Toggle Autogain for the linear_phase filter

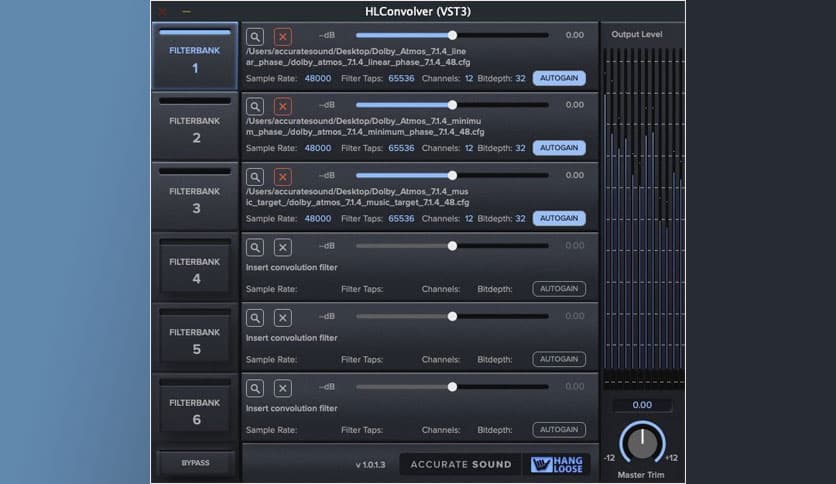(559, 78)
